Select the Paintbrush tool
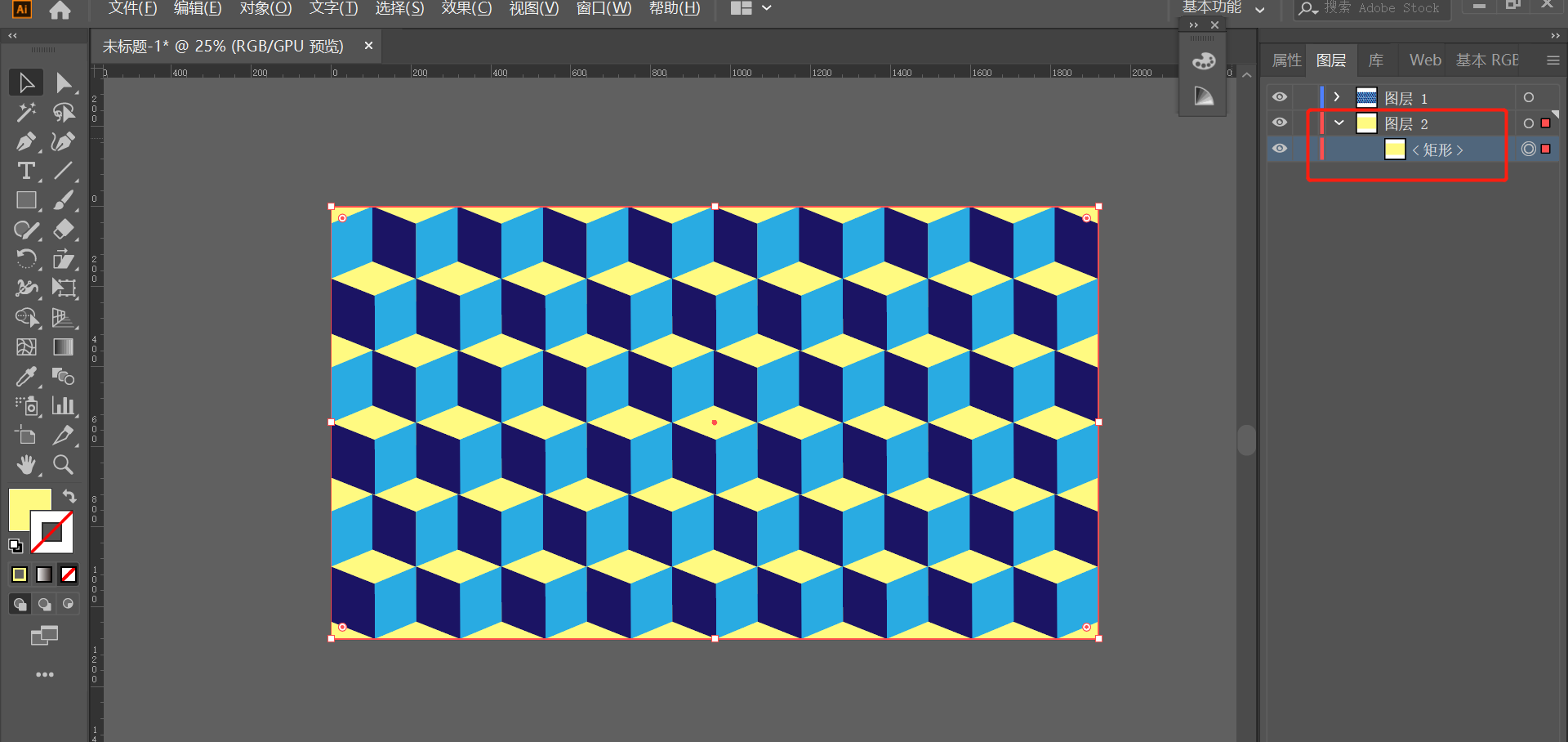Viewport: 1568px width, 742px height. [64, 200]
